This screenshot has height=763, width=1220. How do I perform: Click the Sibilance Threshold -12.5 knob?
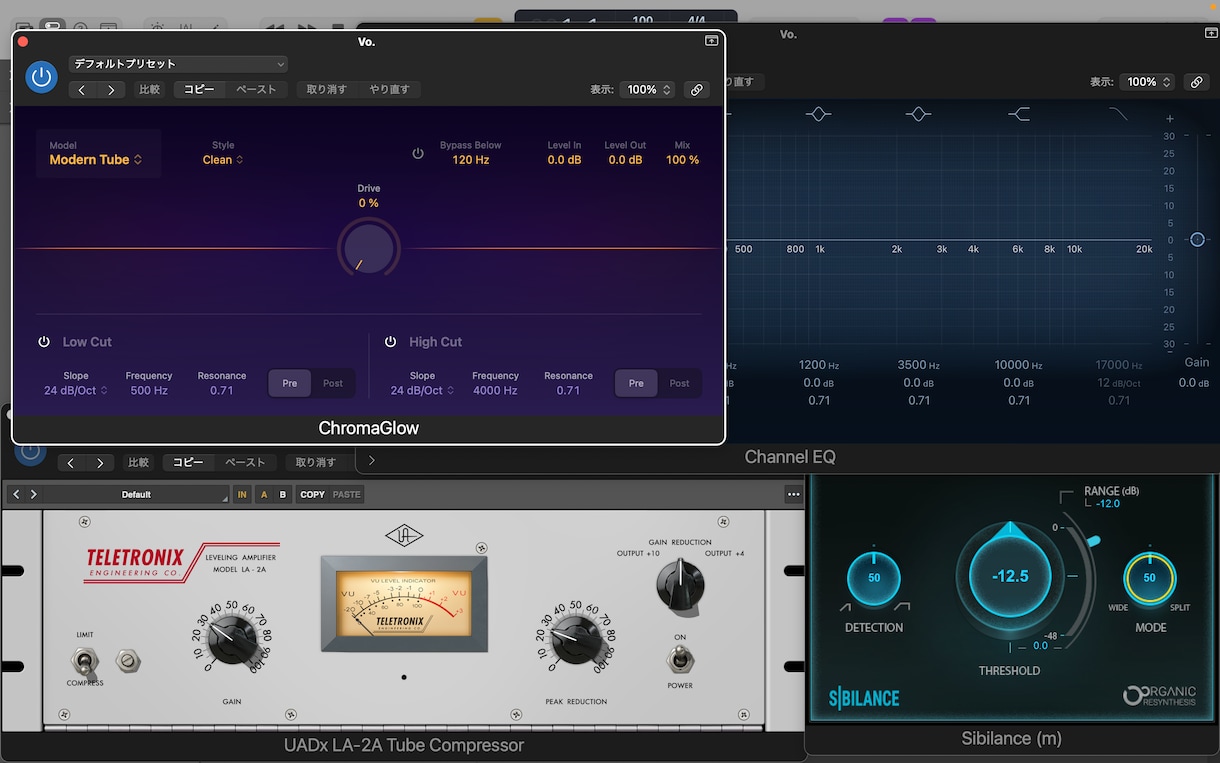(x=1010, y=577)
